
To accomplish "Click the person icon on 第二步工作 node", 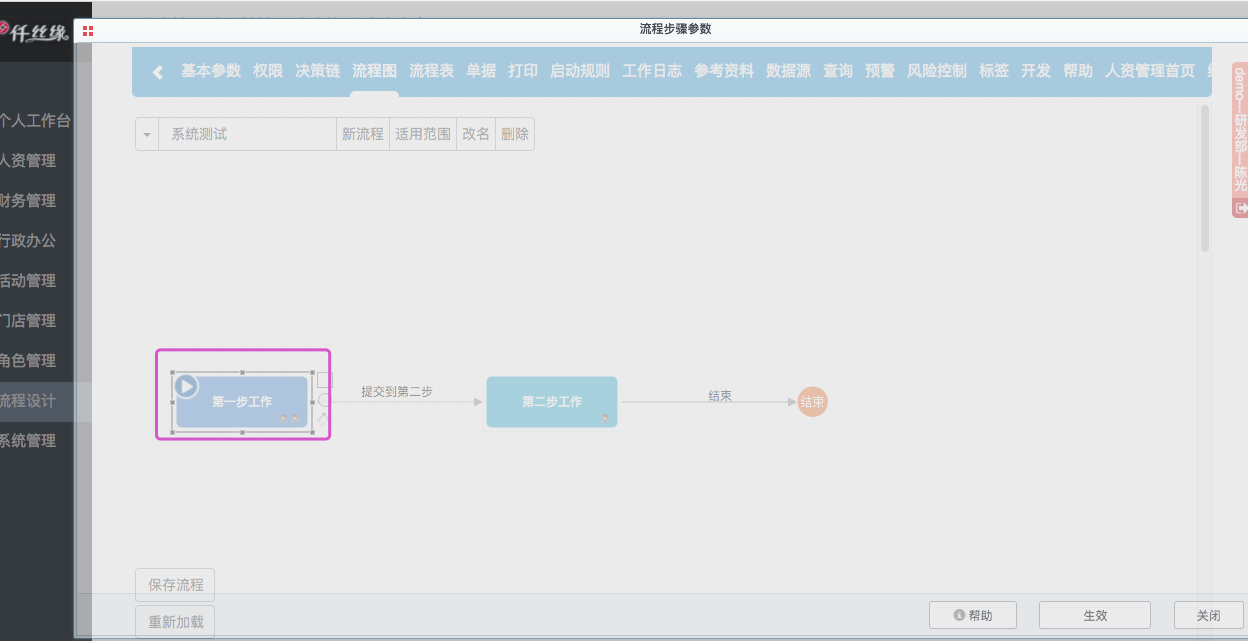I will pyautogui.click(x=604, y=417).
